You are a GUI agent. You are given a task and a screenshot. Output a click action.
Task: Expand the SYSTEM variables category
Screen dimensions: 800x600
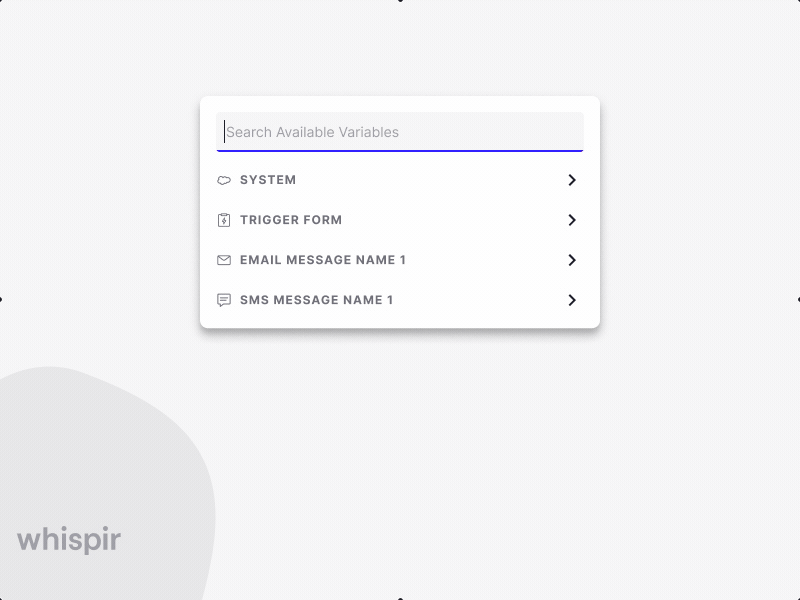click(x=572, y=180)
